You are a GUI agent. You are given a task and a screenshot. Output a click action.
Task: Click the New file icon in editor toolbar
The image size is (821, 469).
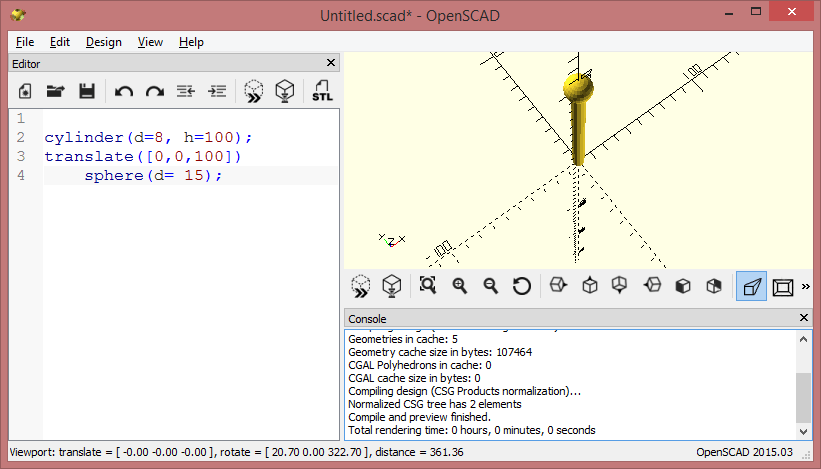tap(25, 91)
